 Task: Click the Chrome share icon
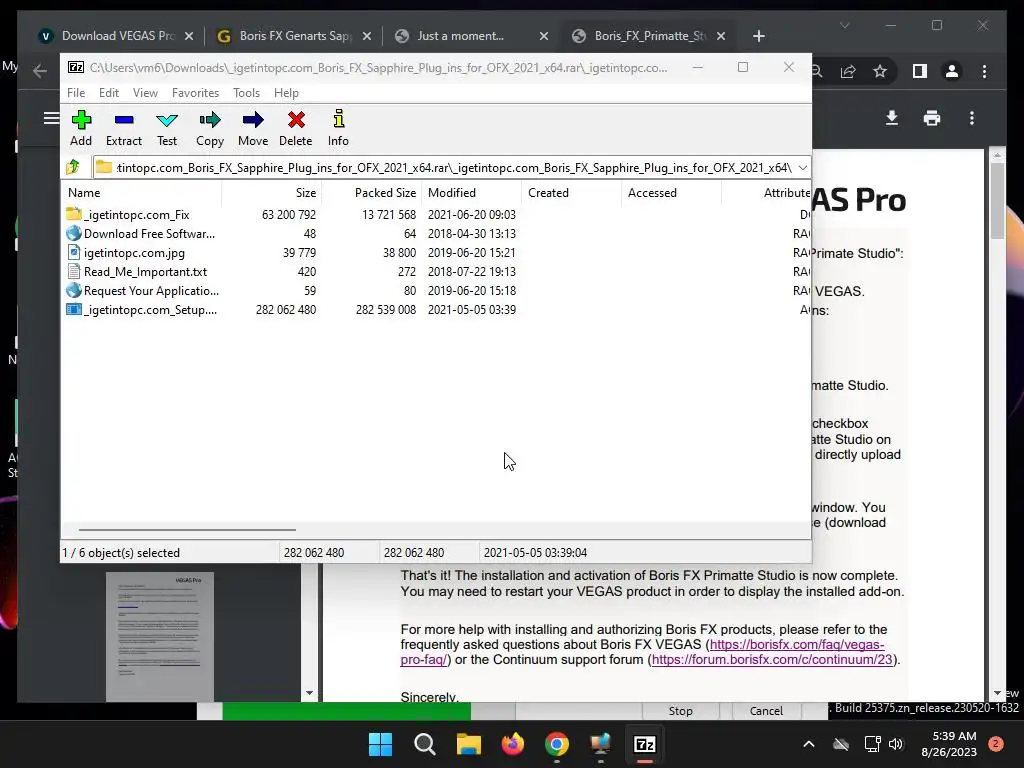[848, 71]
